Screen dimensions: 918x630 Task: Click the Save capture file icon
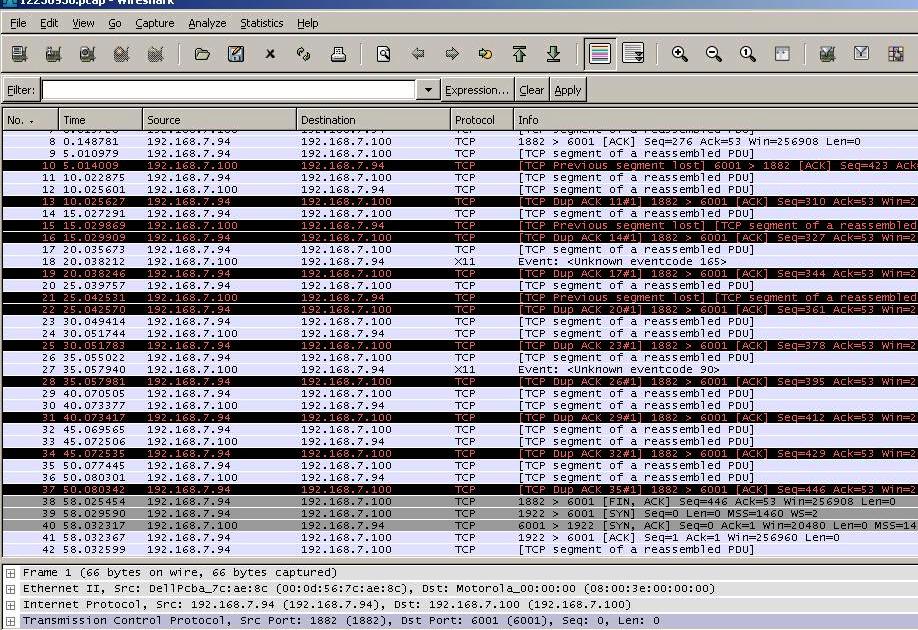[236, 54]
